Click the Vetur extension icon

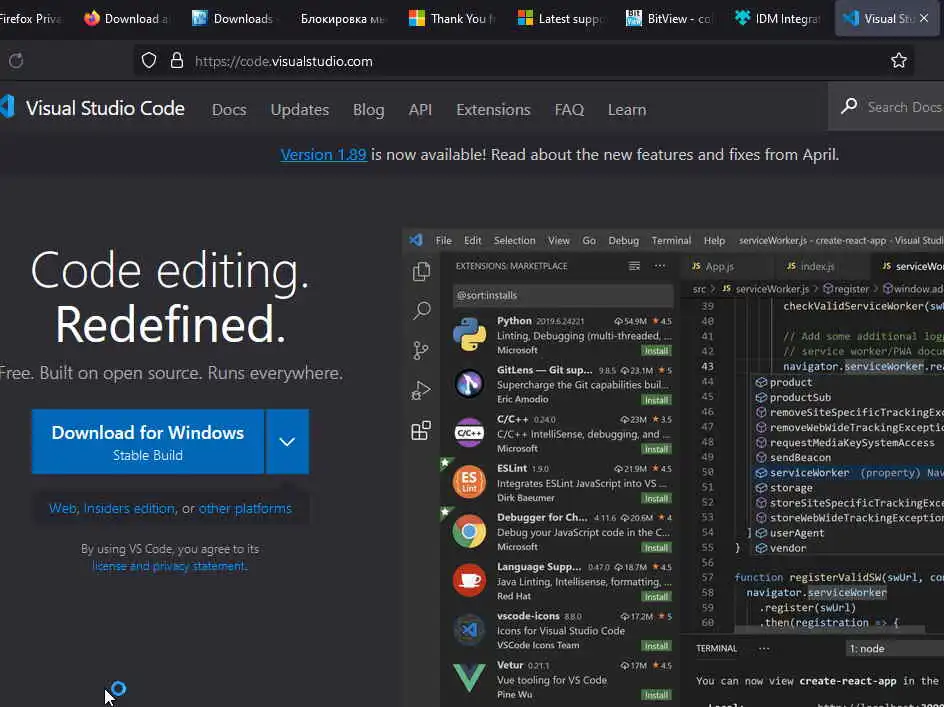click(469, 678)
